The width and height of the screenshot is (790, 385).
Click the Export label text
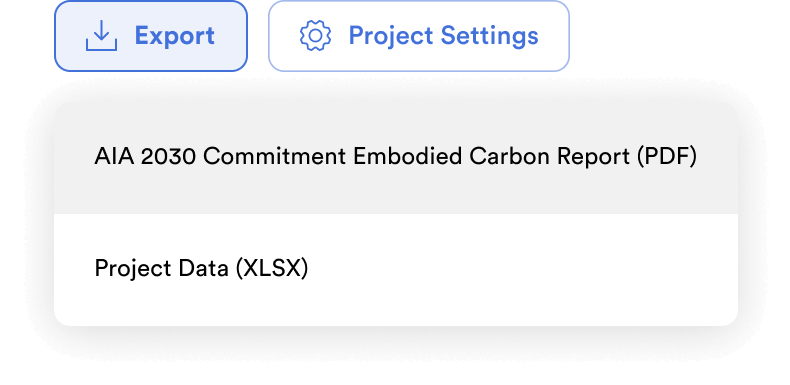175,36
